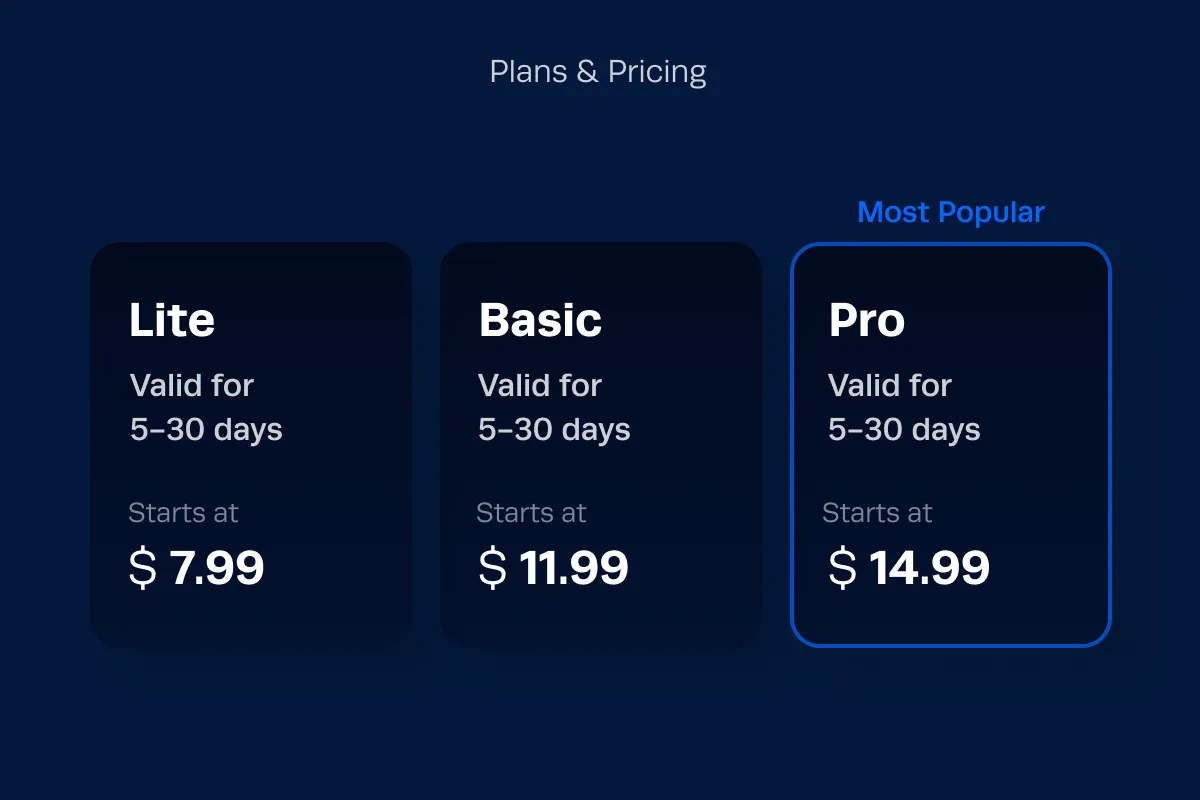Viewport: 1200px width, 800px height.
Task: Click Lite's Valid for 5–30 days text
Action: point(206,407)
